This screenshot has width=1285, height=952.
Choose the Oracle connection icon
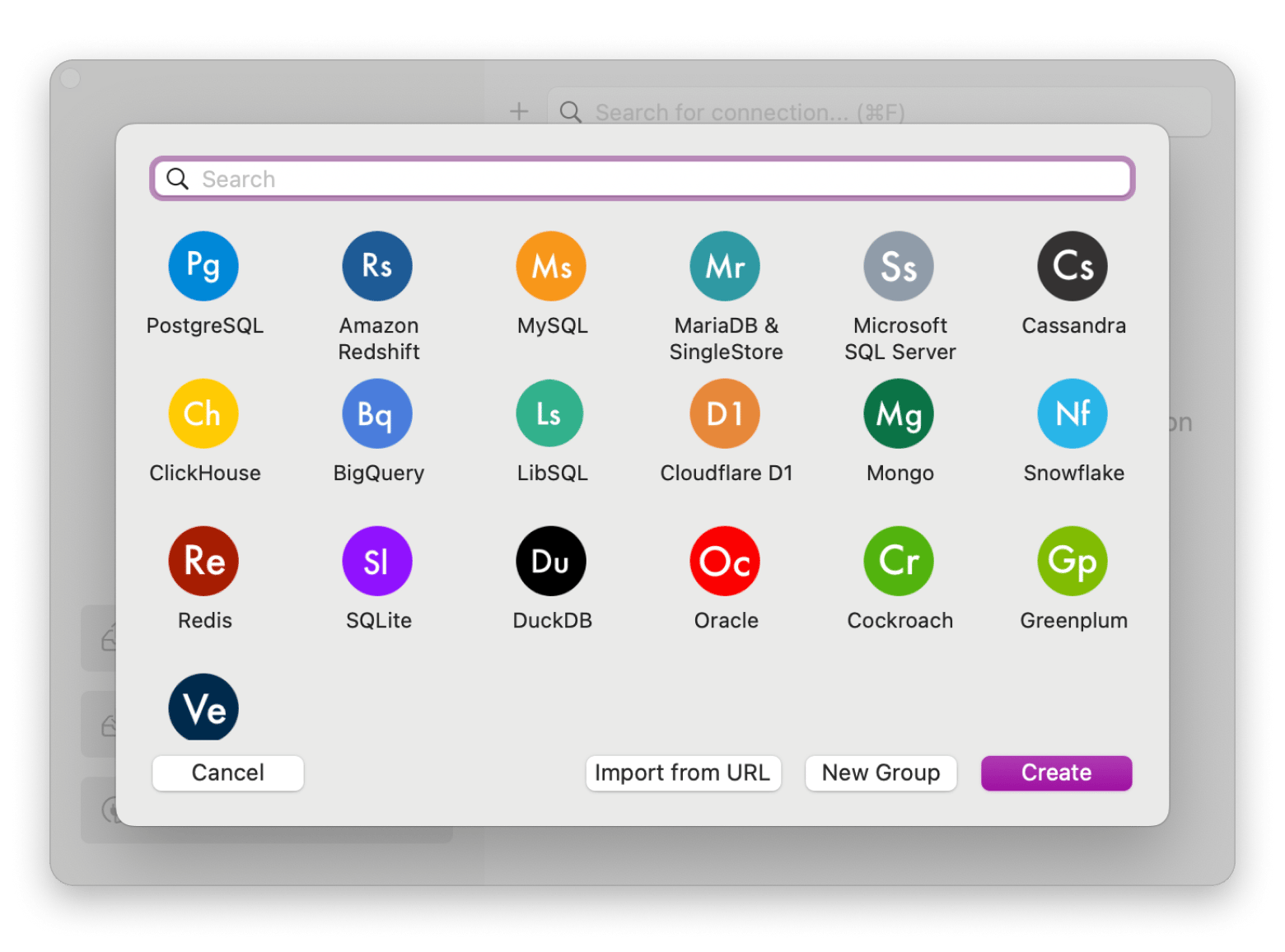(724, 561)
